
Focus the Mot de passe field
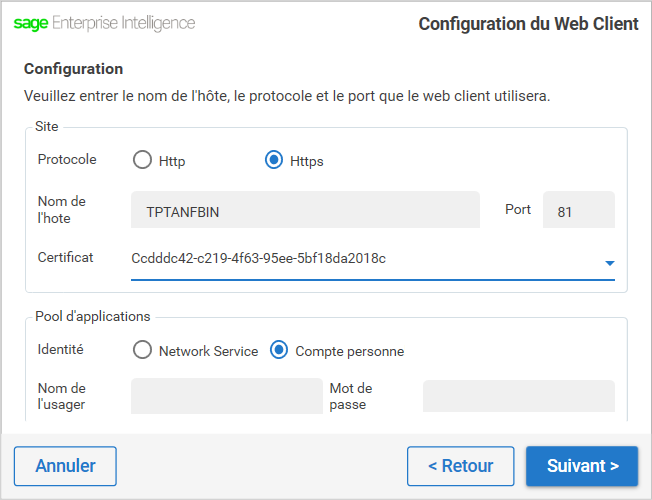click(x=518, y=396)
